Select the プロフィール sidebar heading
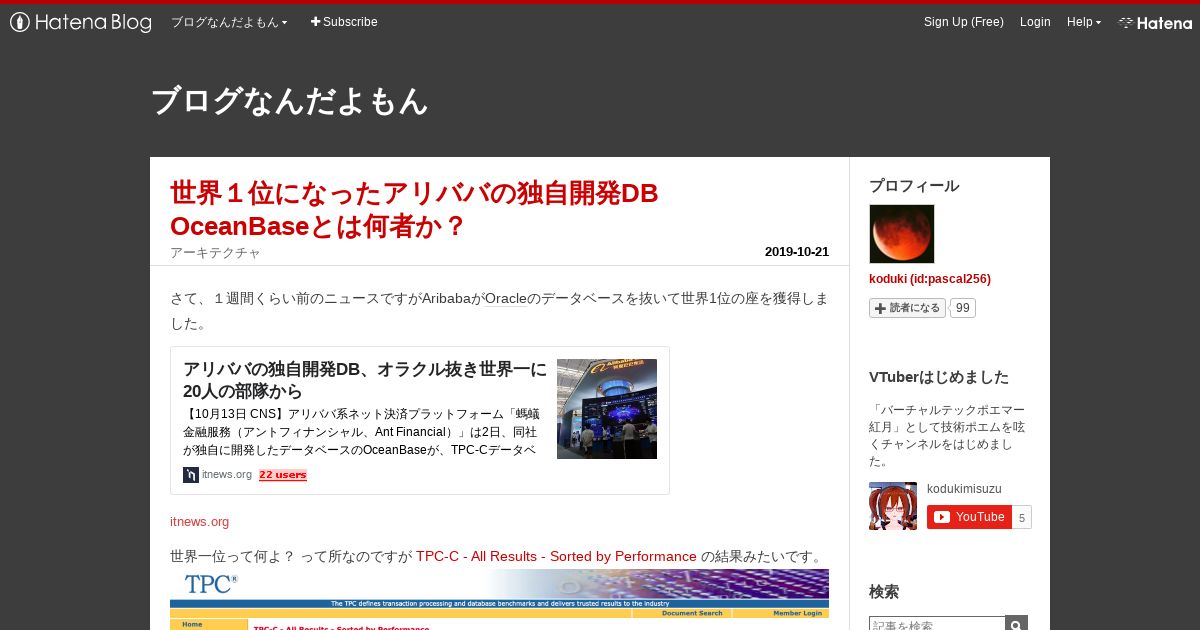 point(914,185)
